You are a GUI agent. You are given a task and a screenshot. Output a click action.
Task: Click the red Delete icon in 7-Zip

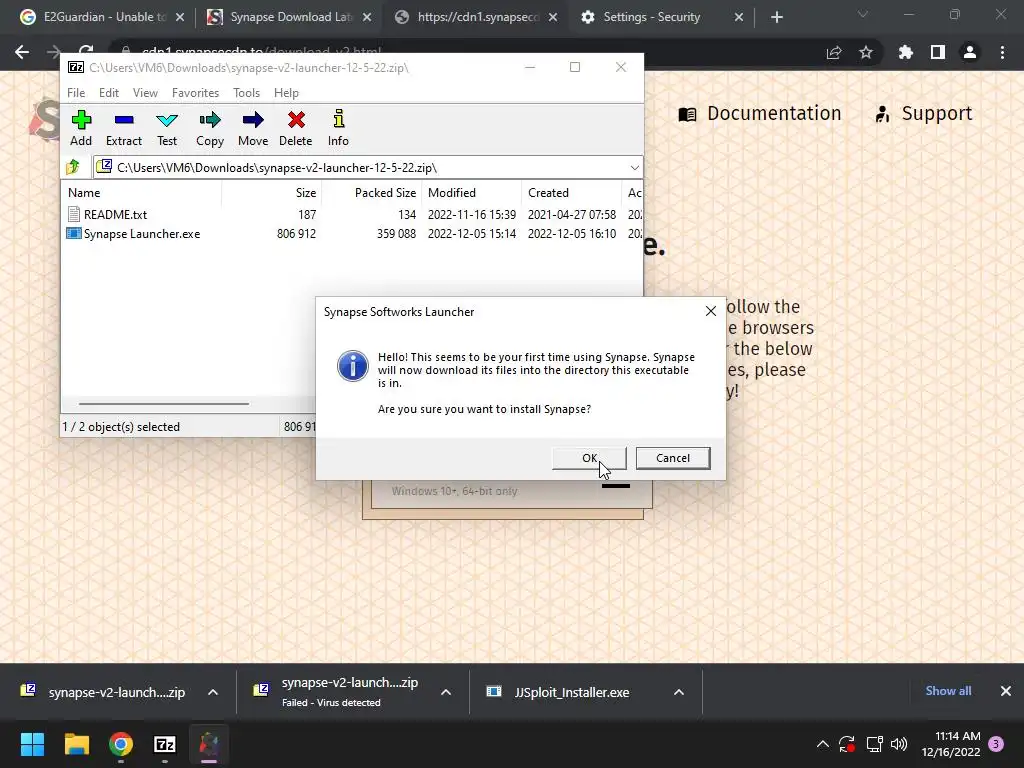[x=296, y=128]
